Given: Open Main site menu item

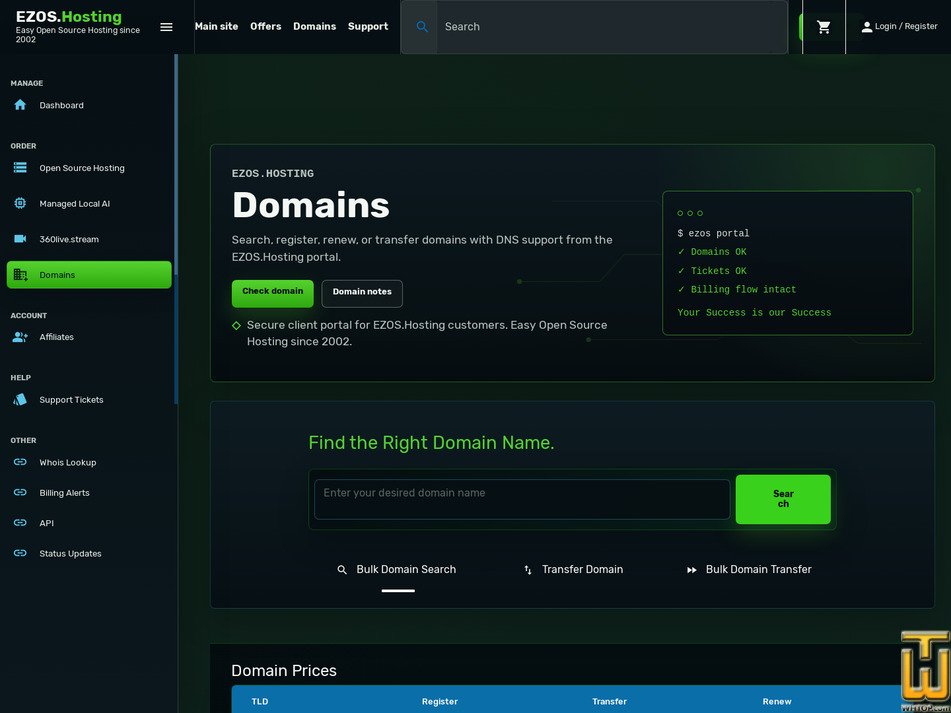Looking at the screenshot, I should tap(216, 27).
